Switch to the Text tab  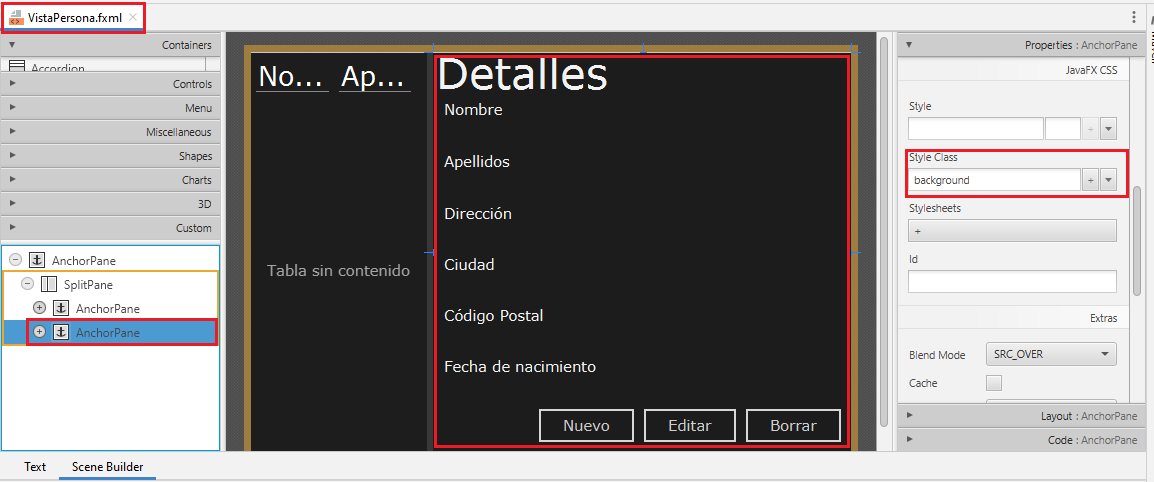[35, 467]
